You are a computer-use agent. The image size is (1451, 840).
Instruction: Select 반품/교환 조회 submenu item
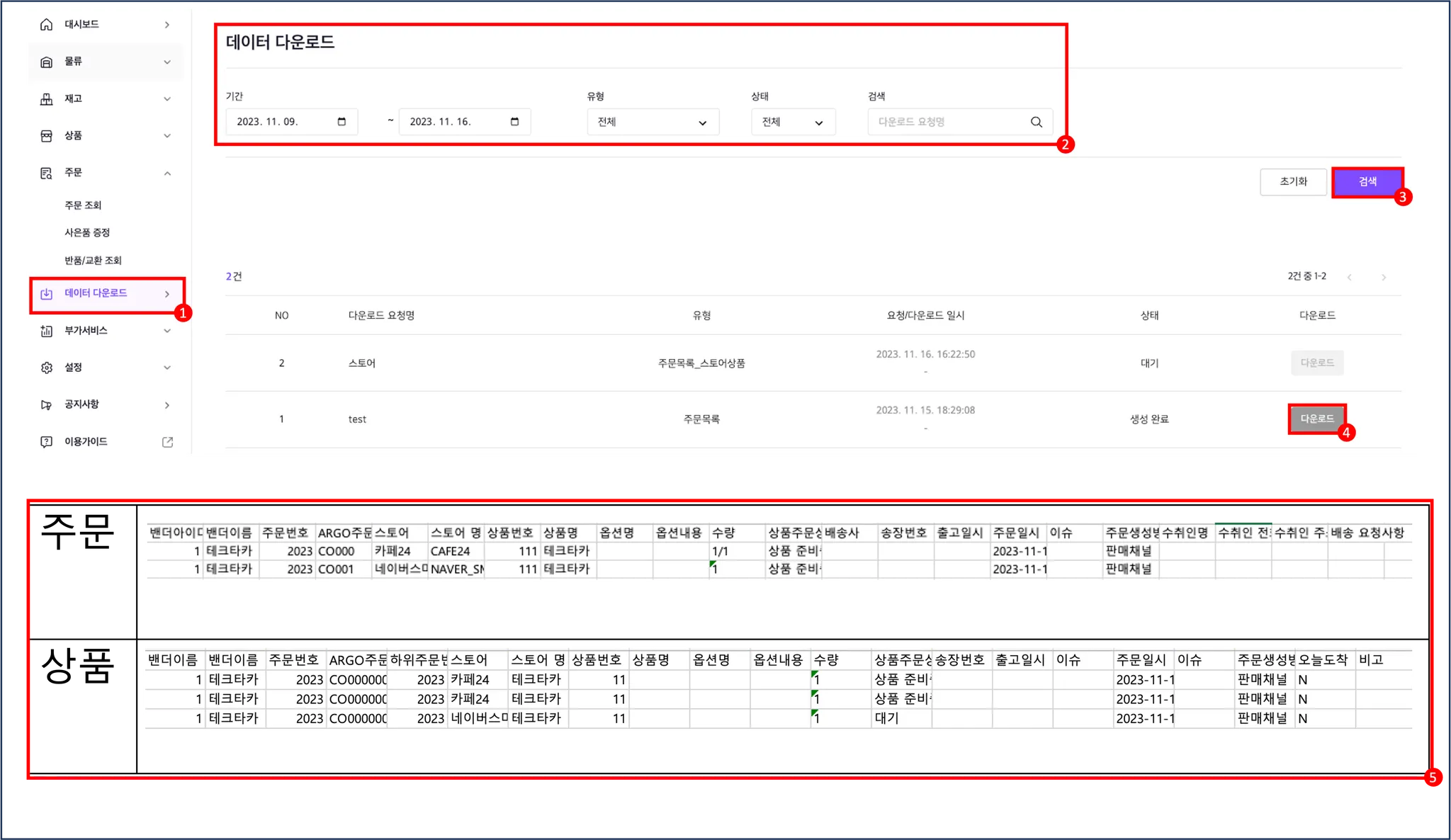click(x=93, y=261)
